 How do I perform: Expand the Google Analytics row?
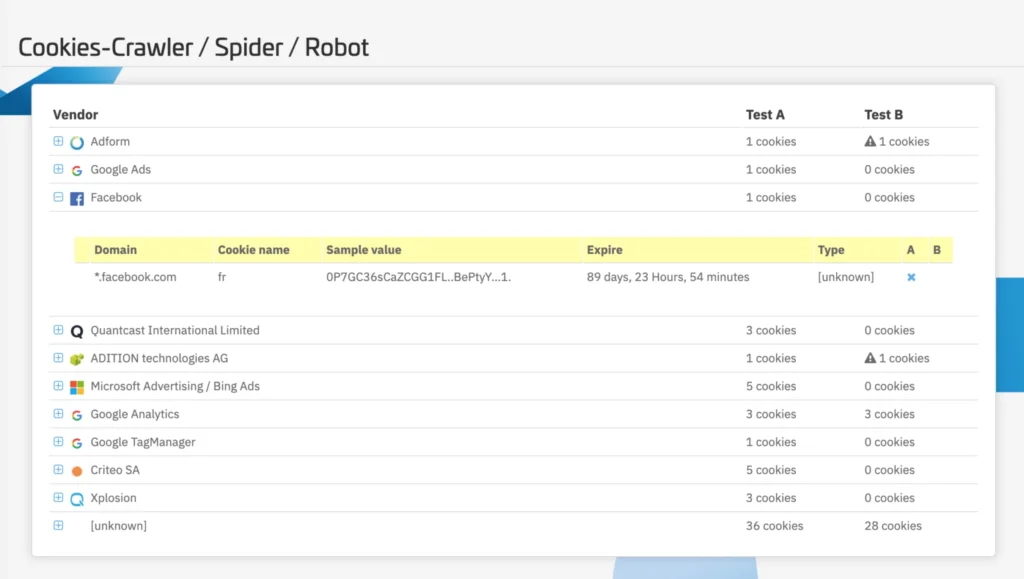58,414
